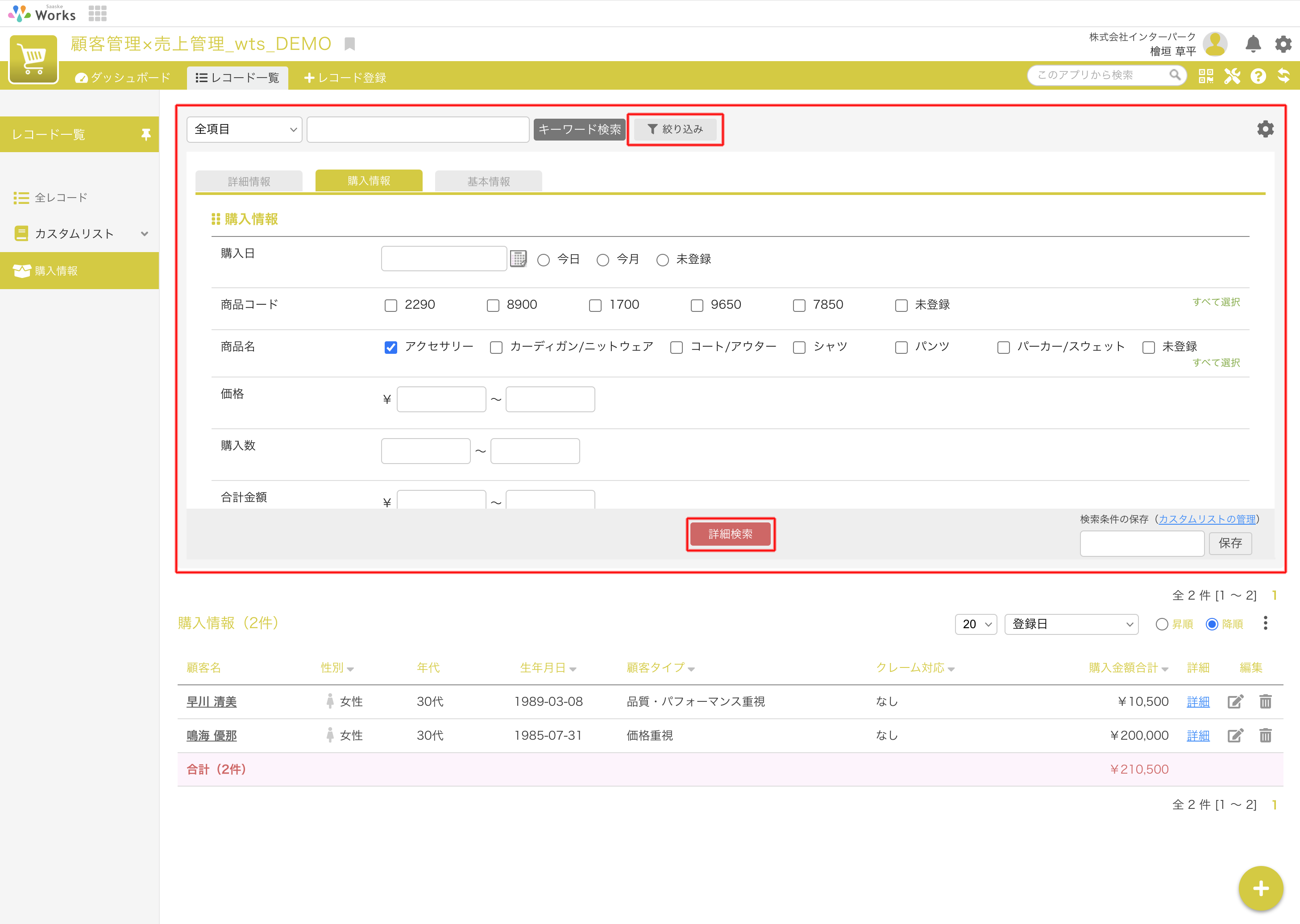Select 昇順 sort order
Image resolution: width=1300 pixels, height=924 pixels.
(1162, 624)
